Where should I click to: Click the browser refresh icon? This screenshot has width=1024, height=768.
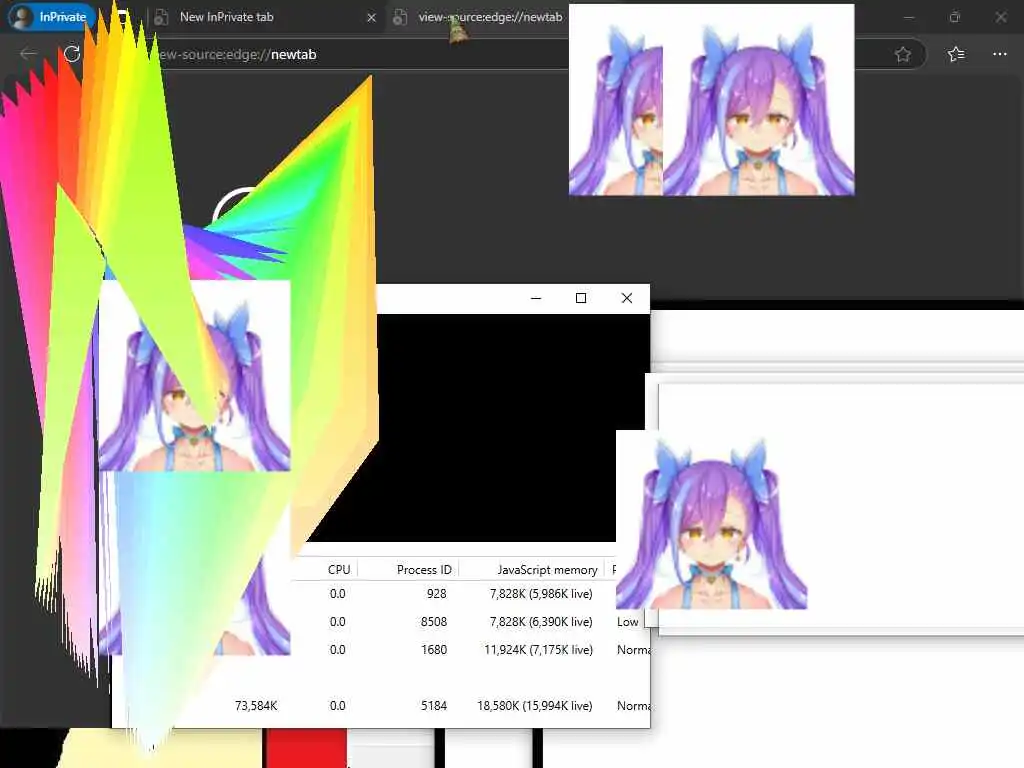72,54
